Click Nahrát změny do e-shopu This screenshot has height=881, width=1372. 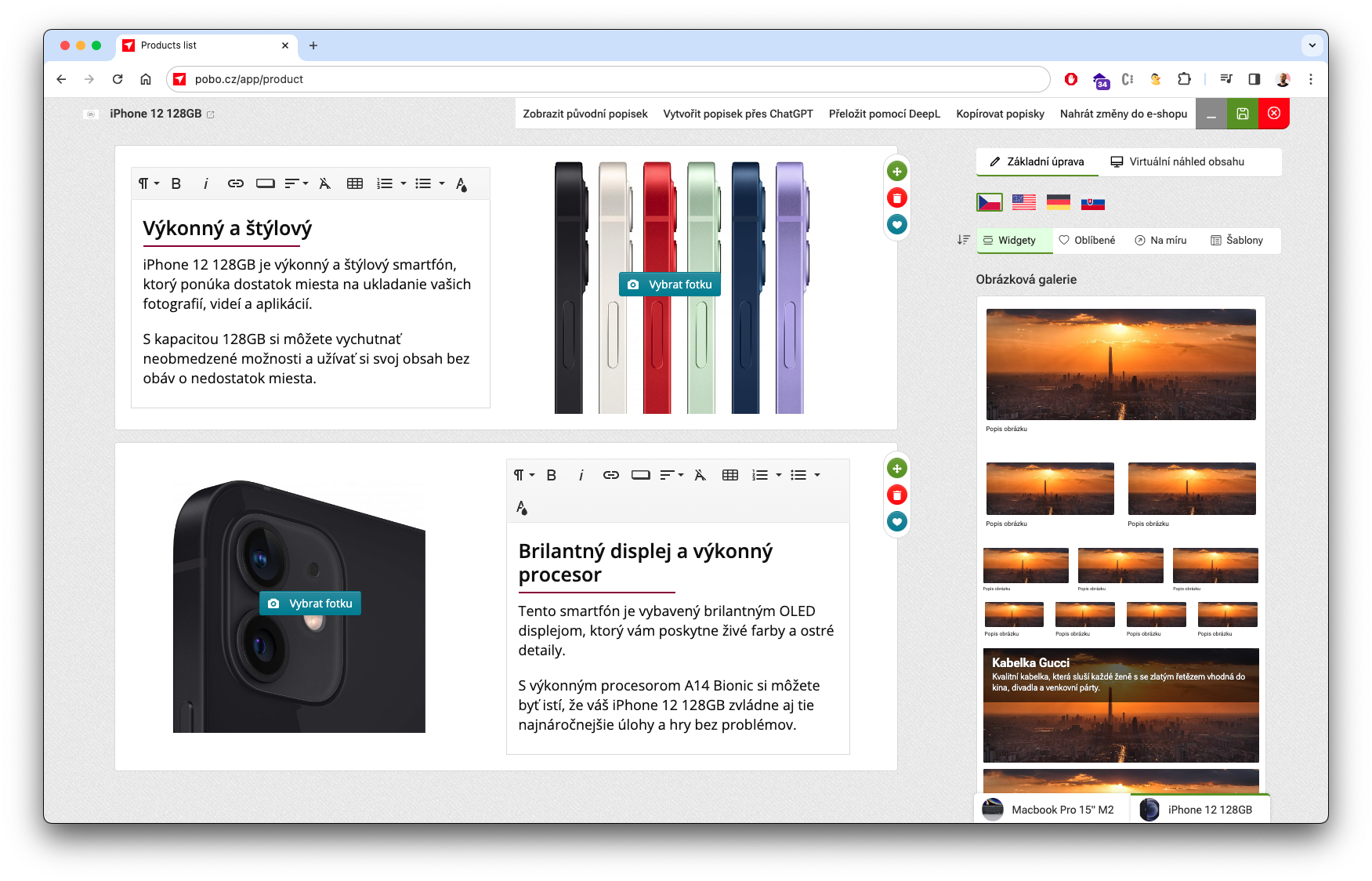pos(1124,114)
